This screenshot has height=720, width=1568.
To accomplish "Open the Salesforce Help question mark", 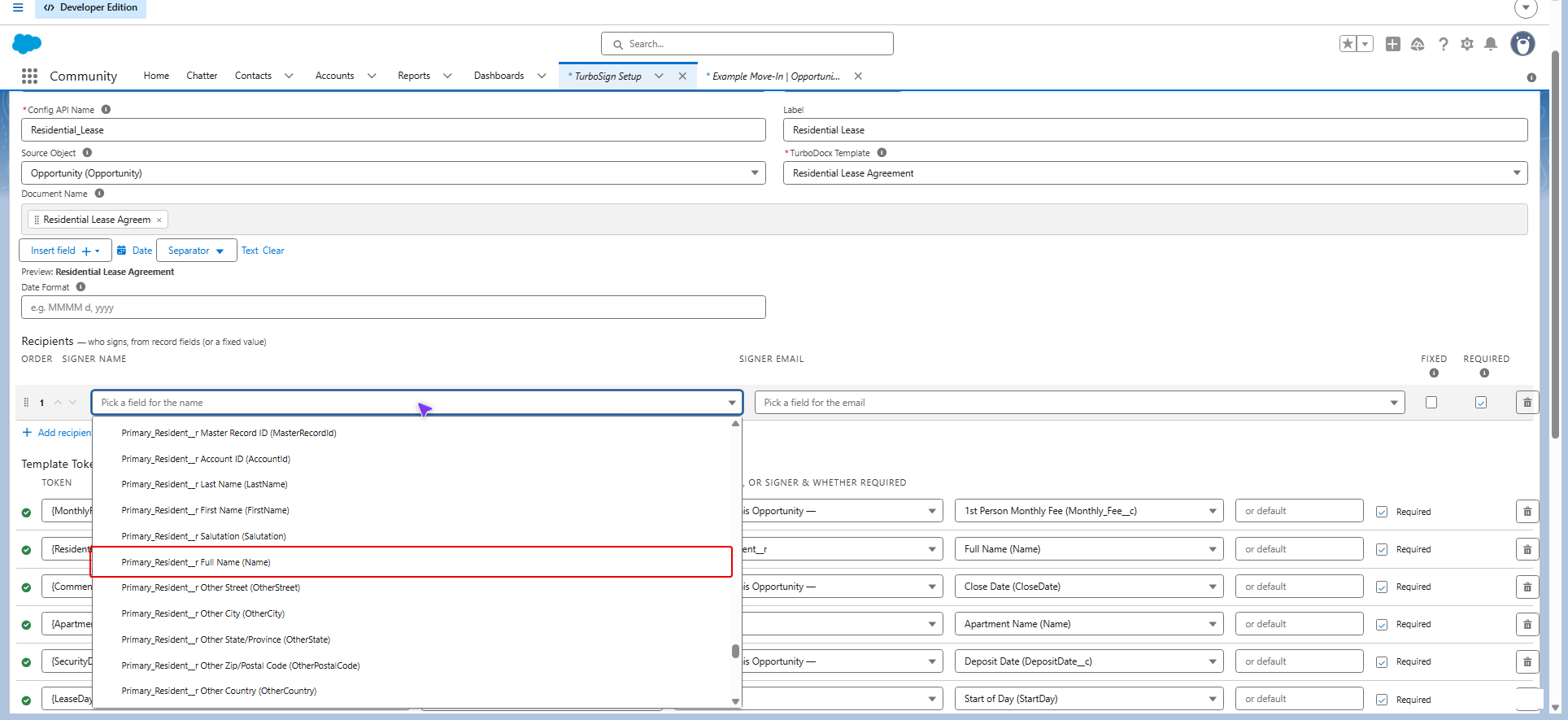I will [1444, 44].
